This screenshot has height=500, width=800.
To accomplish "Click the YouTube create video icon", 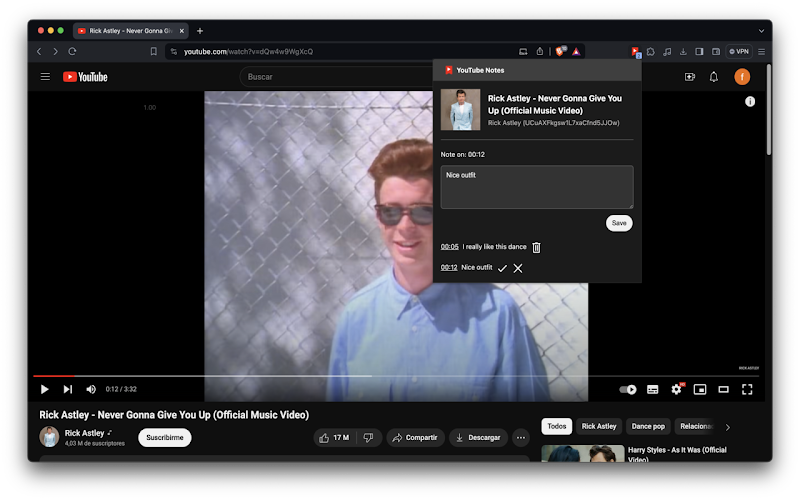I will 690,77.
